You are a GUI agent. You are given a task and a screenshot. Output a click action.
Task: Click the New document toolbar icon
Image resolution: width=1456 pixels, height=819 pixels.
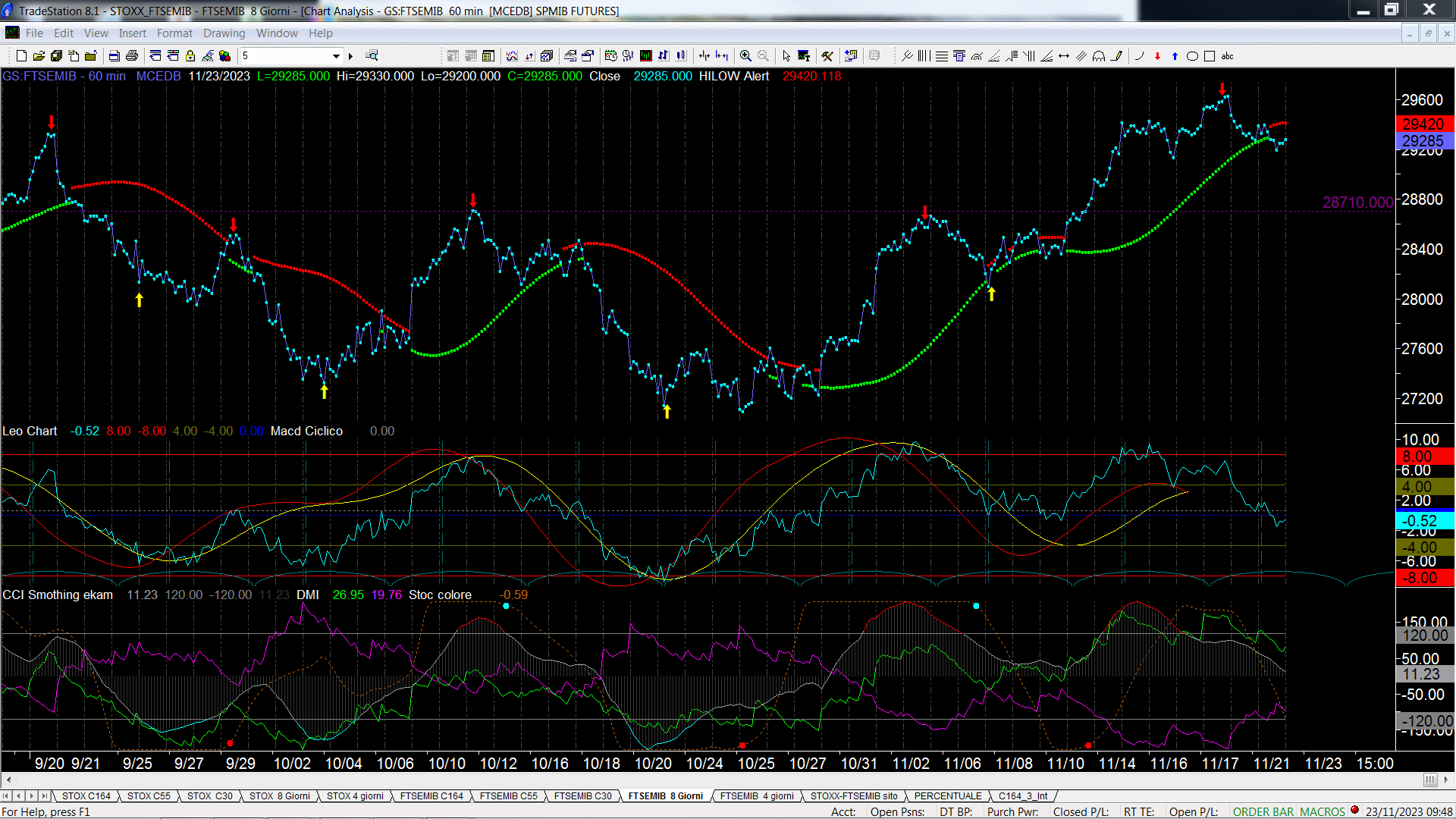21,56
